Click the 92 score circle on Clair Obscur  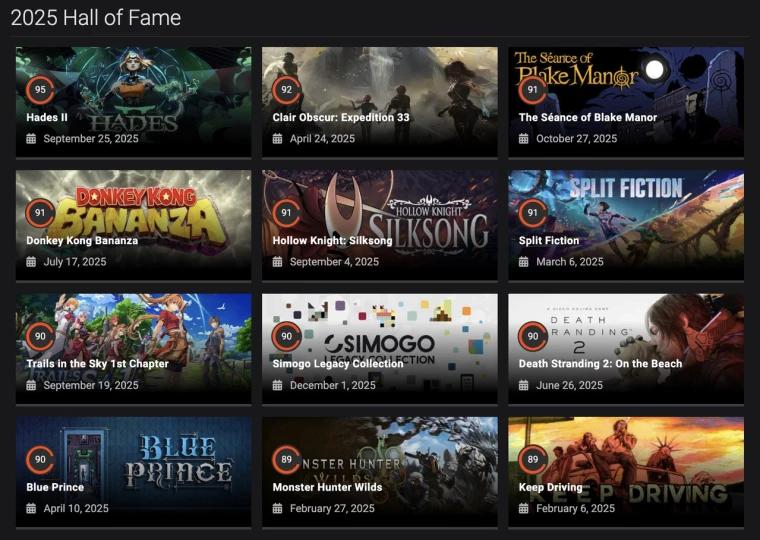pyautogui.click(x=286, y=90)
